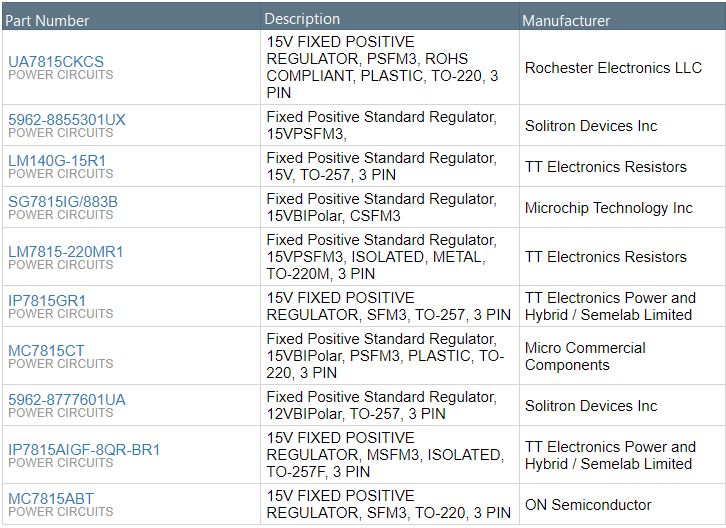Select the Microchip Technology Inc cell
Viewport: 726px width, 528px height.
tap(608, 208)
